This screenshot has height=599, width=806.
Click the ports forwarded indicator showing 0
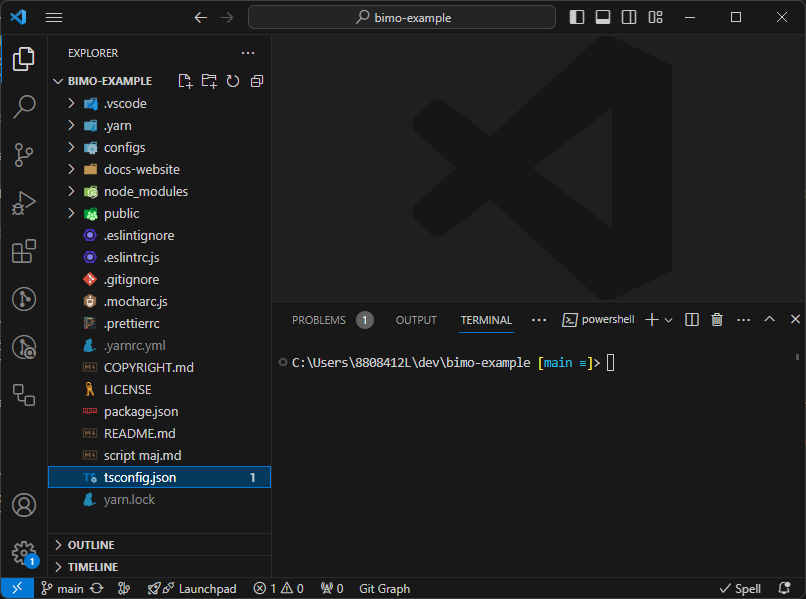[332, 588]
